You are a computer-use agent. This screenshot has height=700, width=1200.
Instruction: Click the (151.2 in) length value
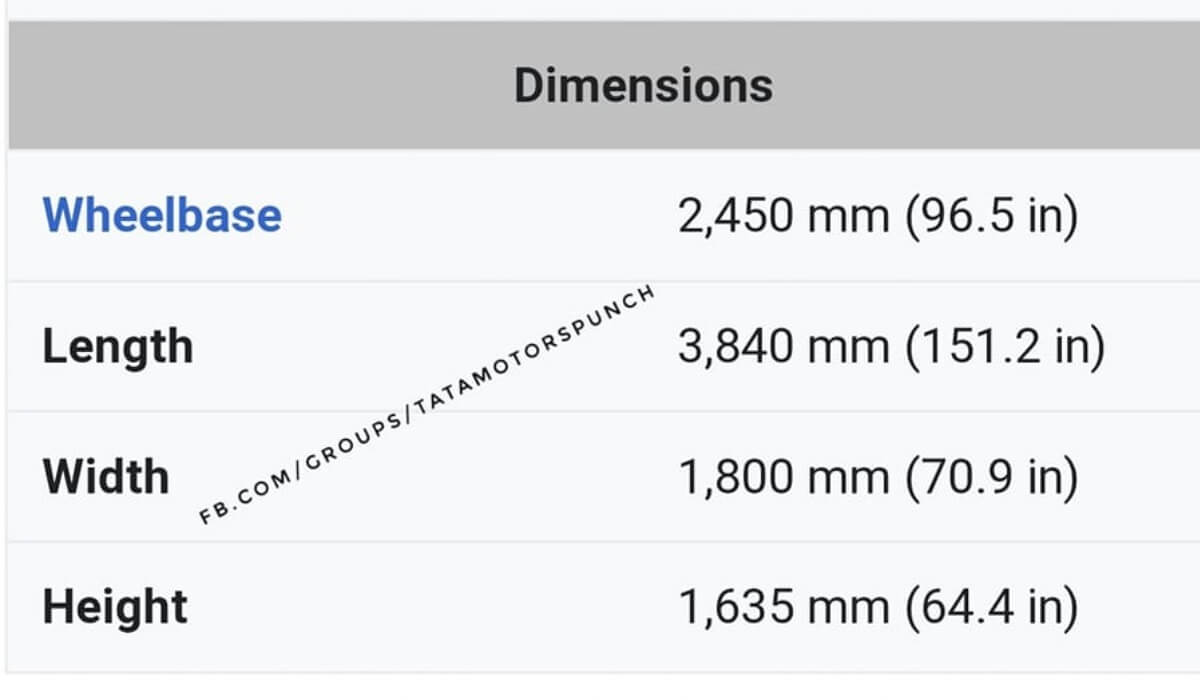click(x=1004, y=347)
